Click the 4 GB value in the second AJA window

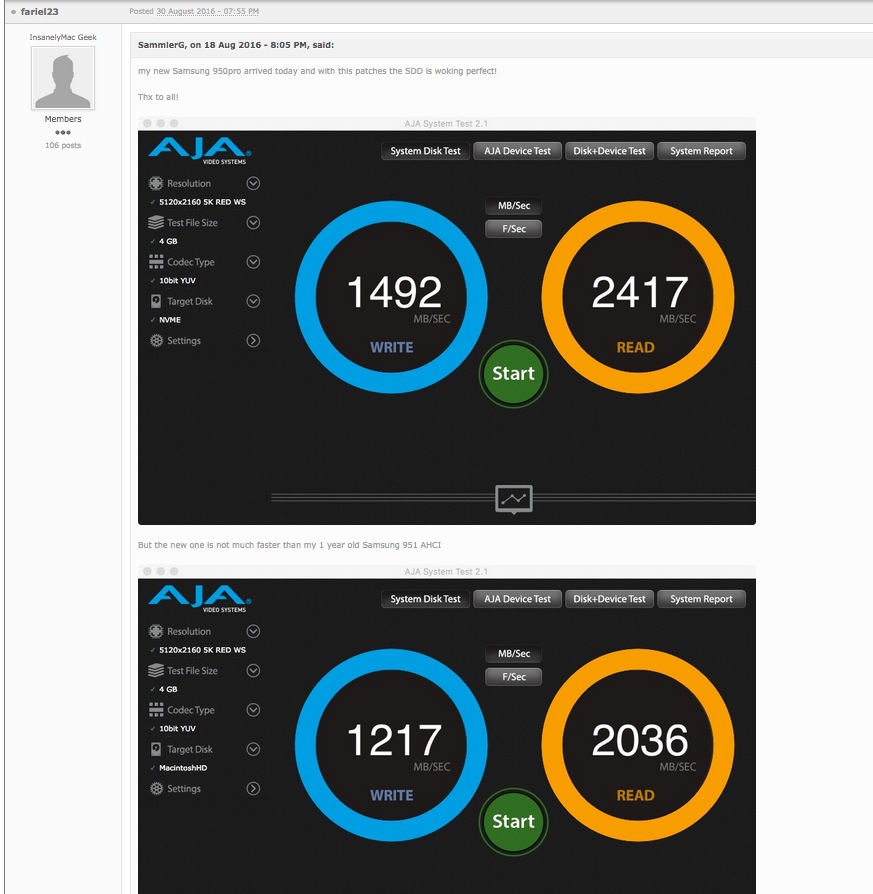[x=168, y=689]
